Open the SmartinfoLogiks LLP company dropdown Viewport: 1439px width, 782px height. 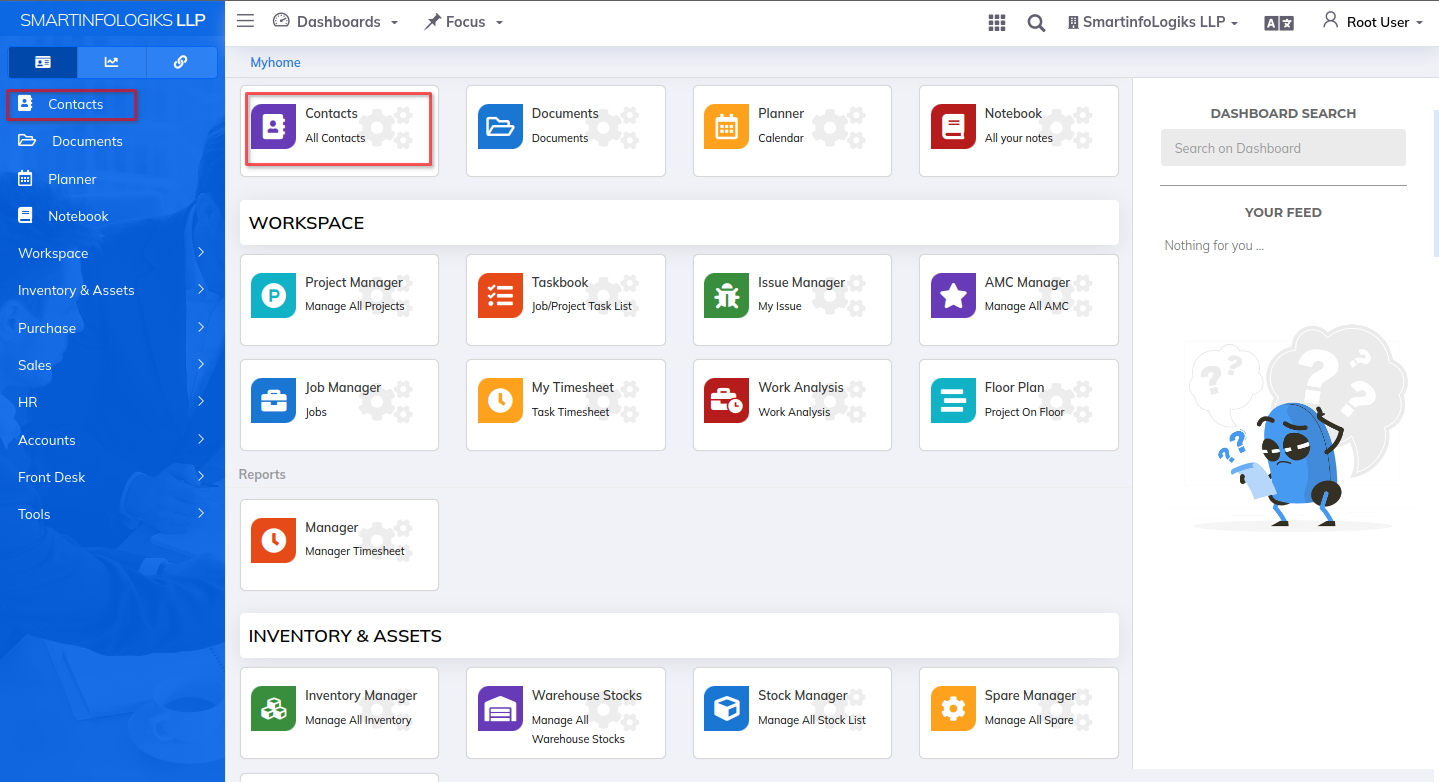coord(1153,22)
